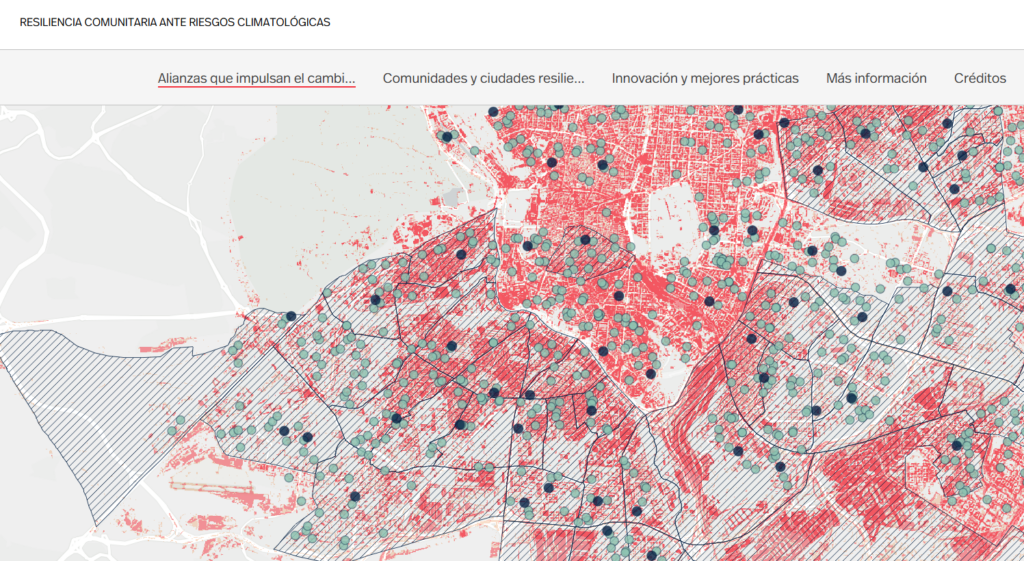Open the Alianzas que impulsan el cambi... tab
Image resolution: width=1024 pixels, height=561 pixels.
pyautogui.click(x=257, y=78)
